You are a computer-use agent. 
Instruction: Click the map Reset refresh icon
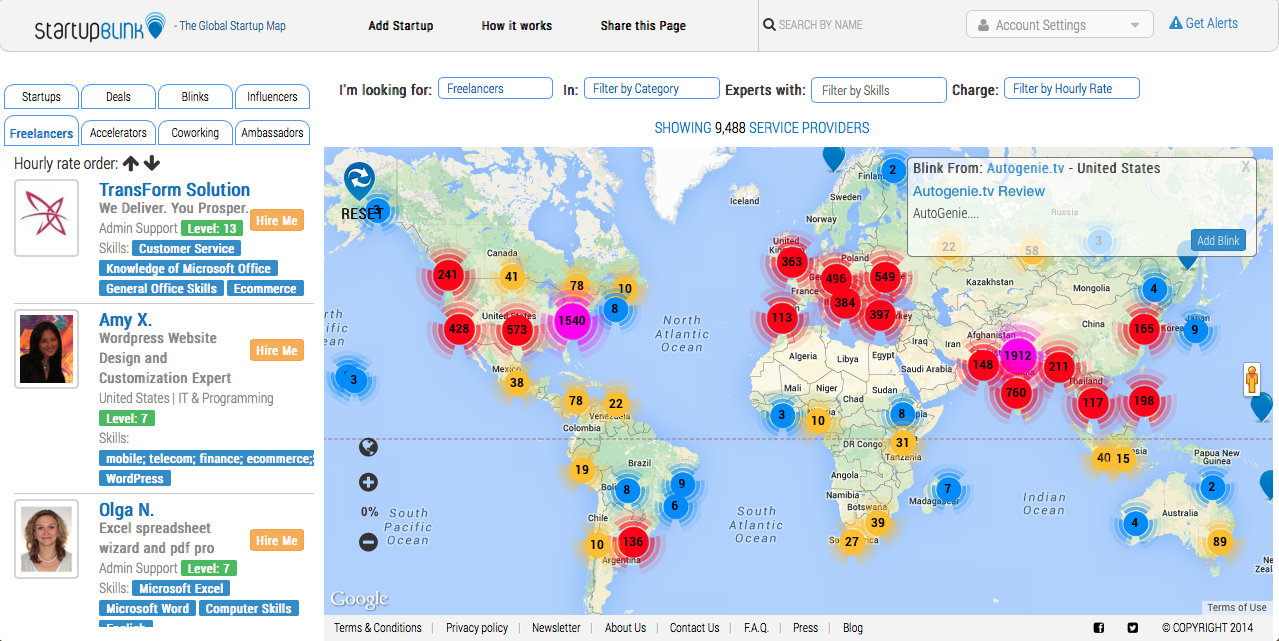click(359, 180)
